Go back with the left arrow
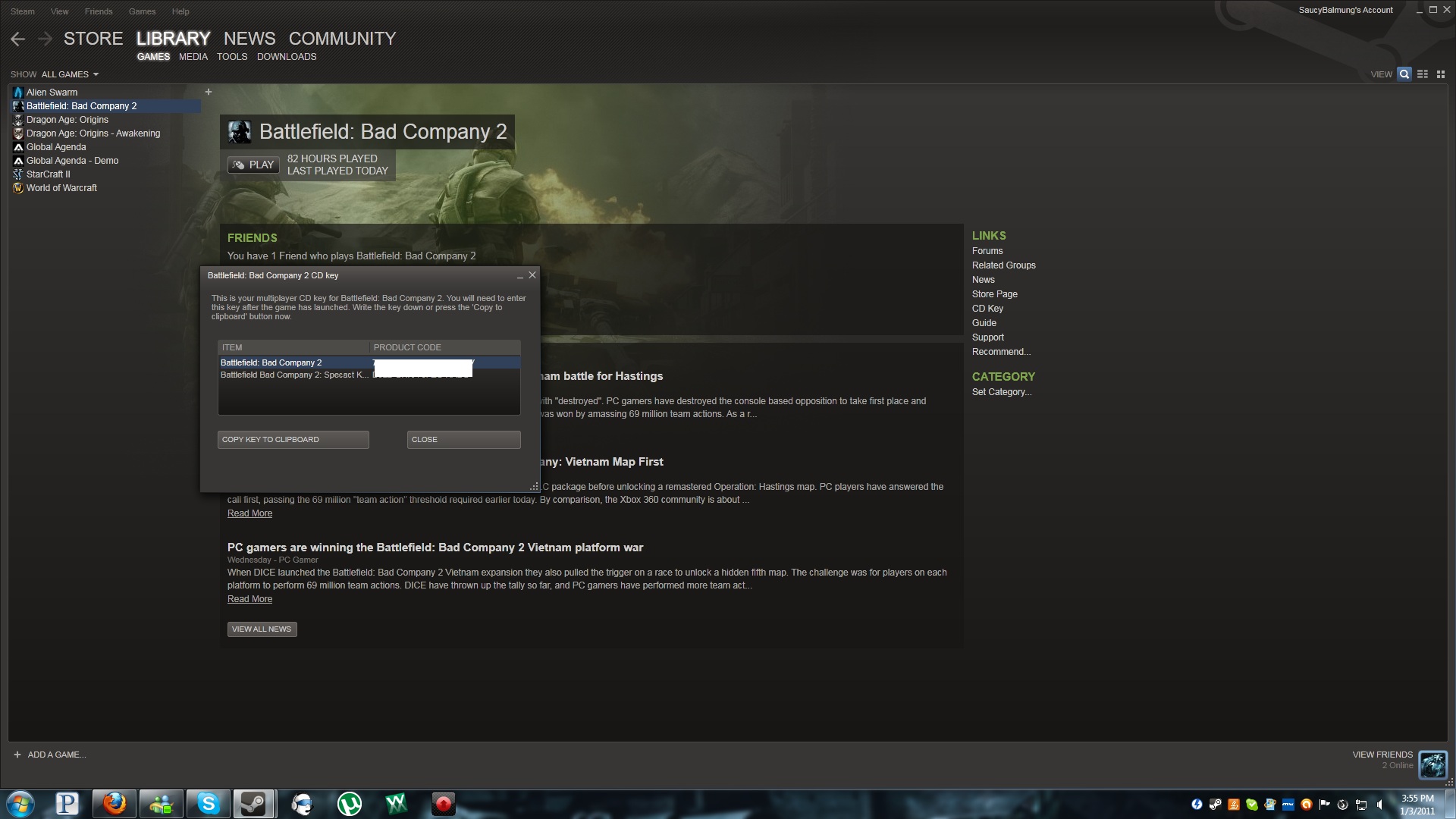 click(x=18, y=39)
